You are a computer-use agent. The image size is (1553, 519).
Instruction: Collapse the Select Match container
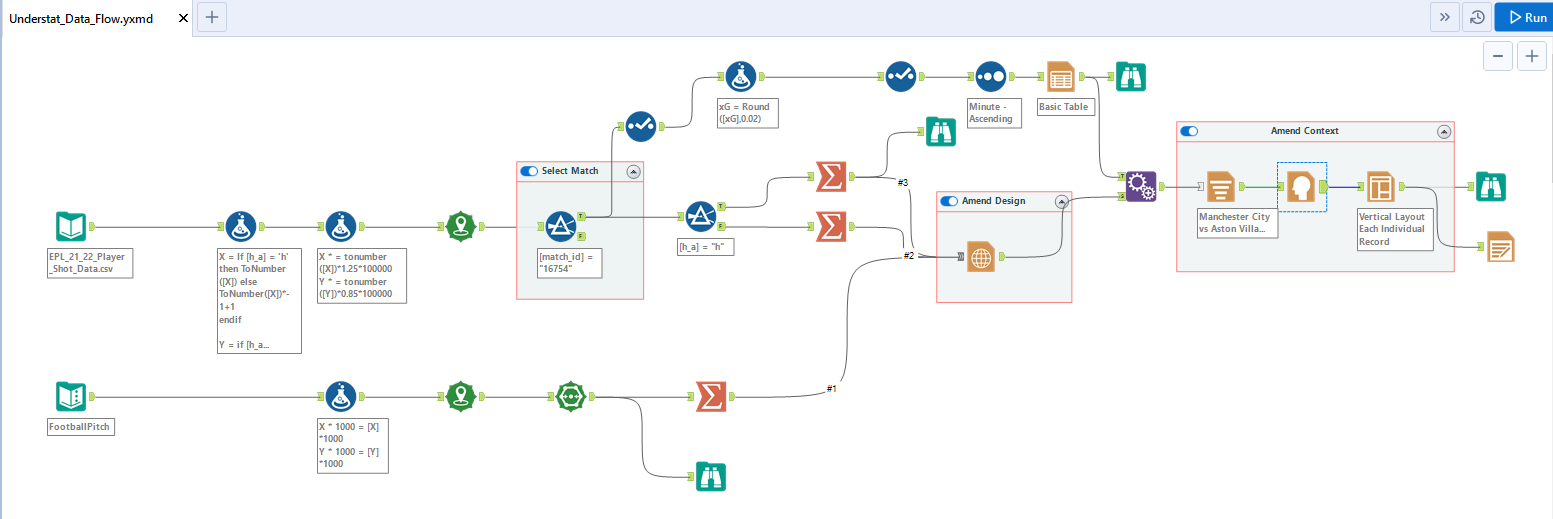click(633, 171)
